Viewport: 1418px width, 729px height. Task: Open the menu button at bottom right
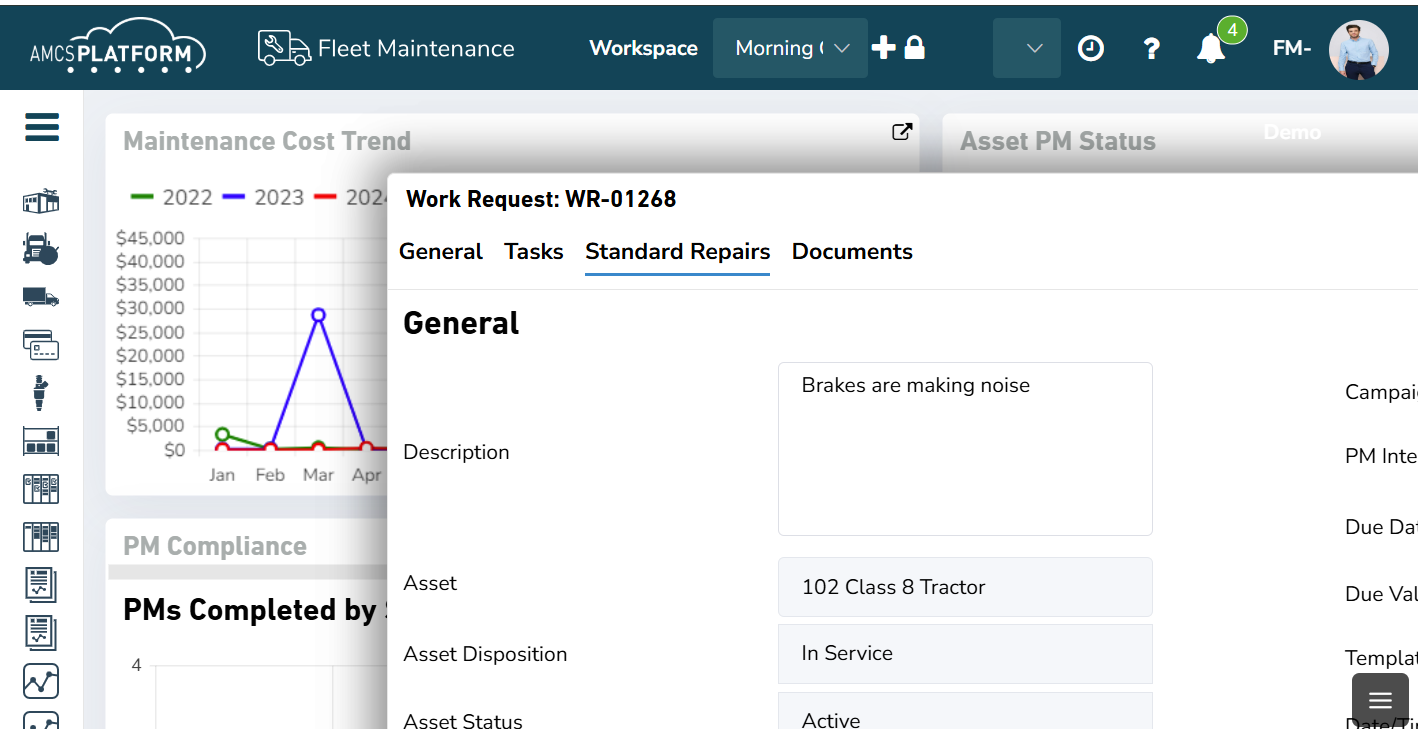(x=1379, y=699)
